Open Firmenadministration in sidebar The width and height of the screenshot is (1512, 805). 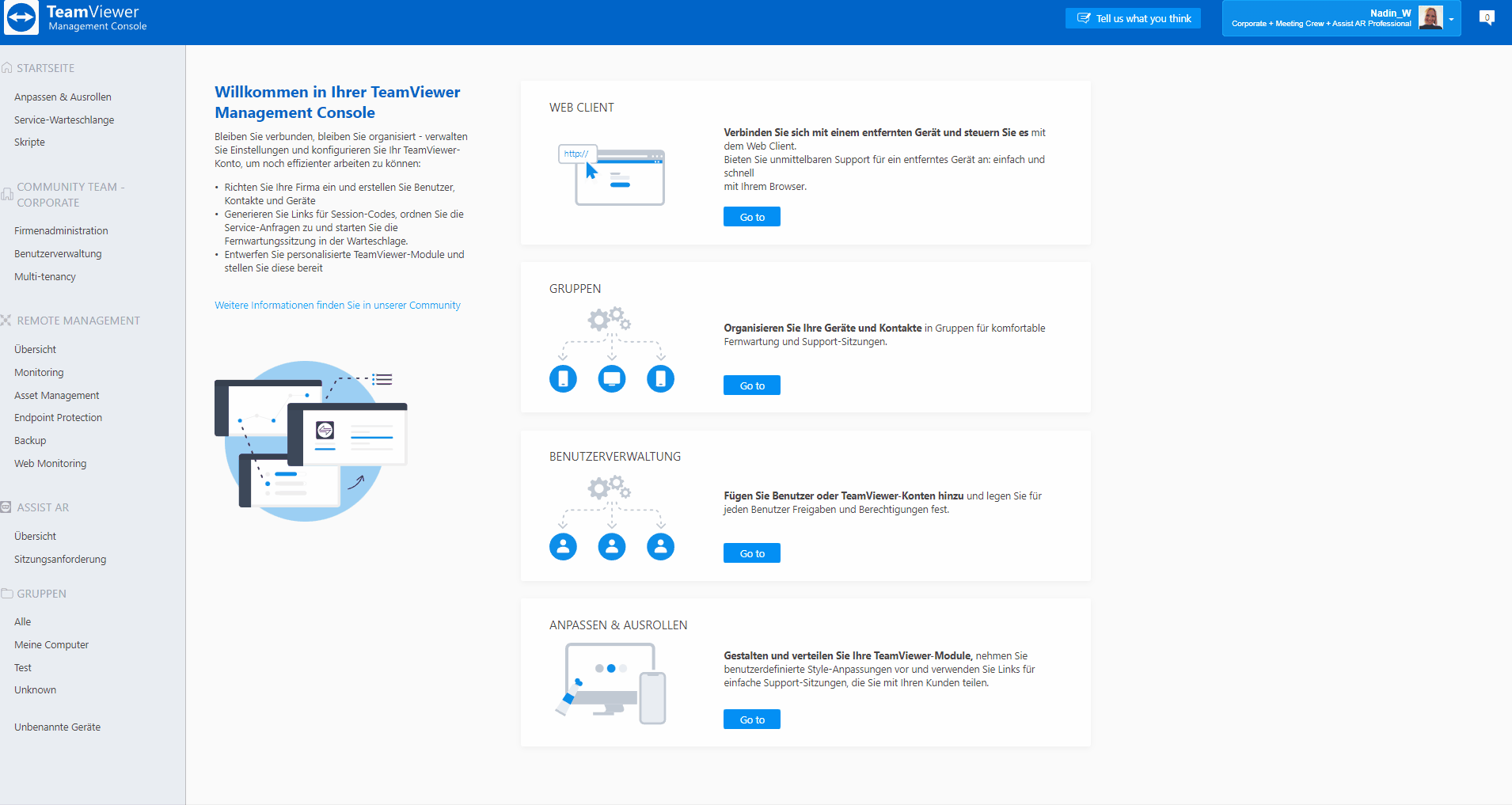61,230
